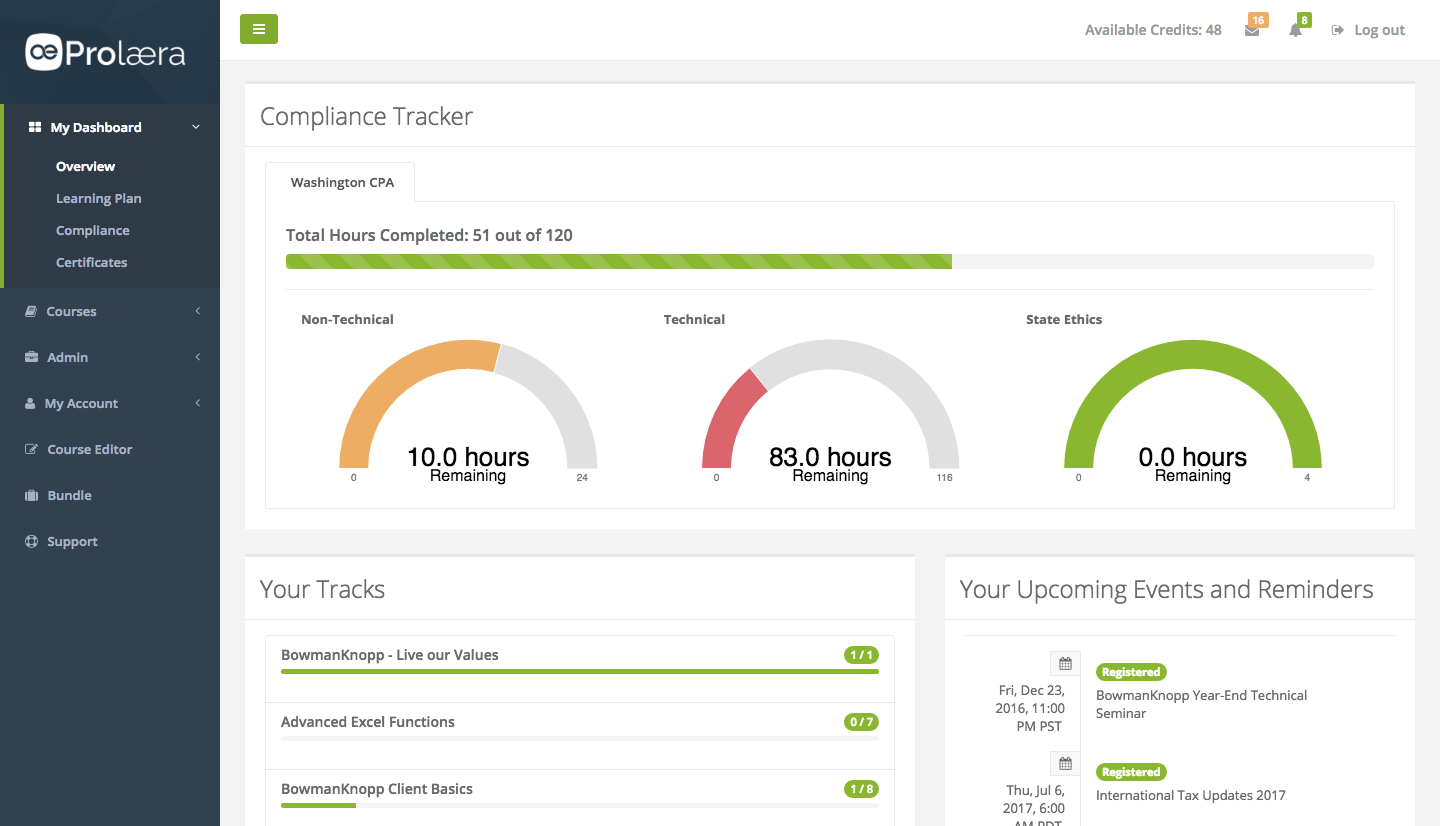Open the Learning Plan link

click(x=98, y=198)
